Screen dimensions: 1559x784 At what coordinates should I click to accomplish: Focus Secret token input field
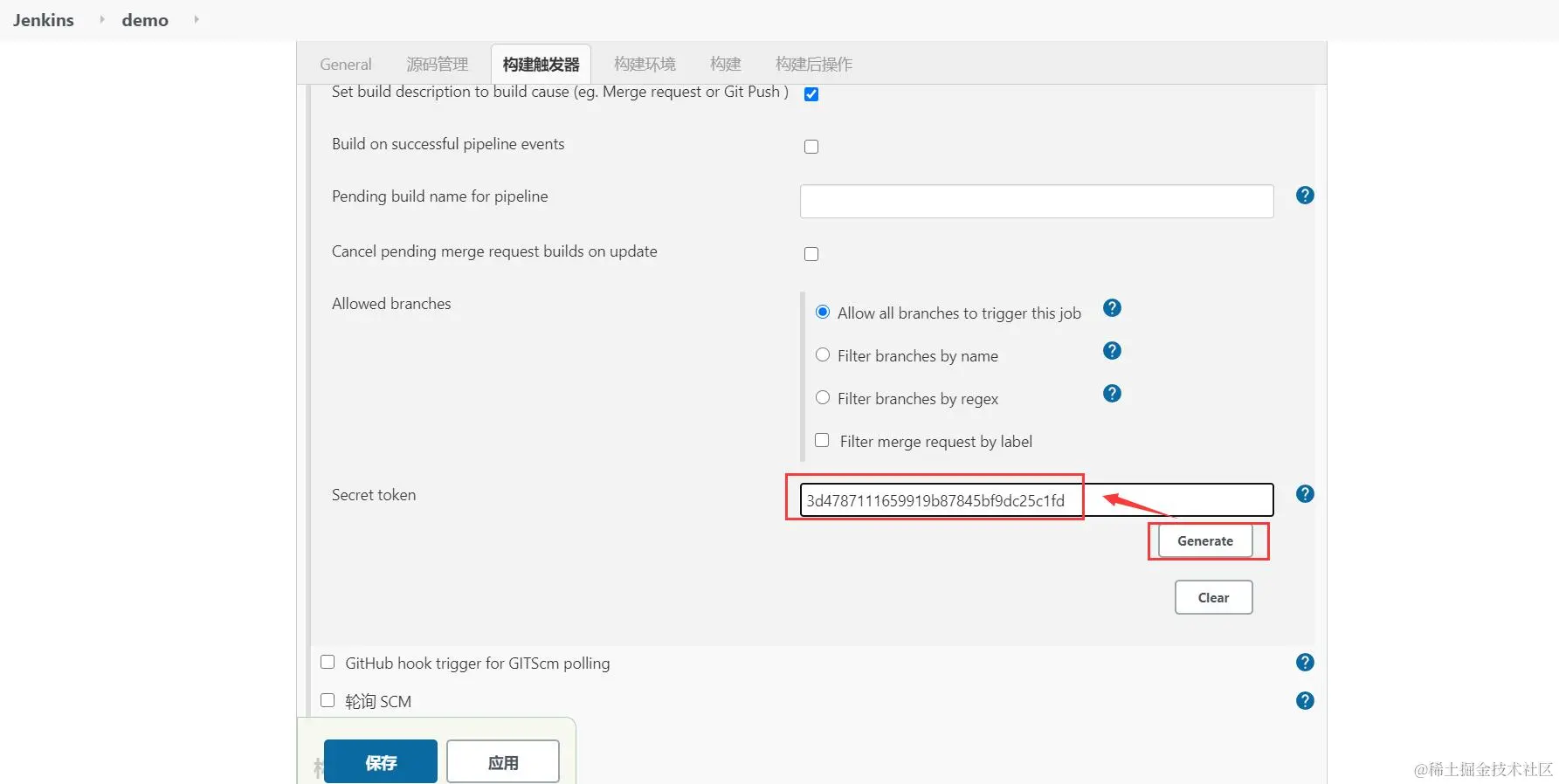click(x=1037, y=500)
